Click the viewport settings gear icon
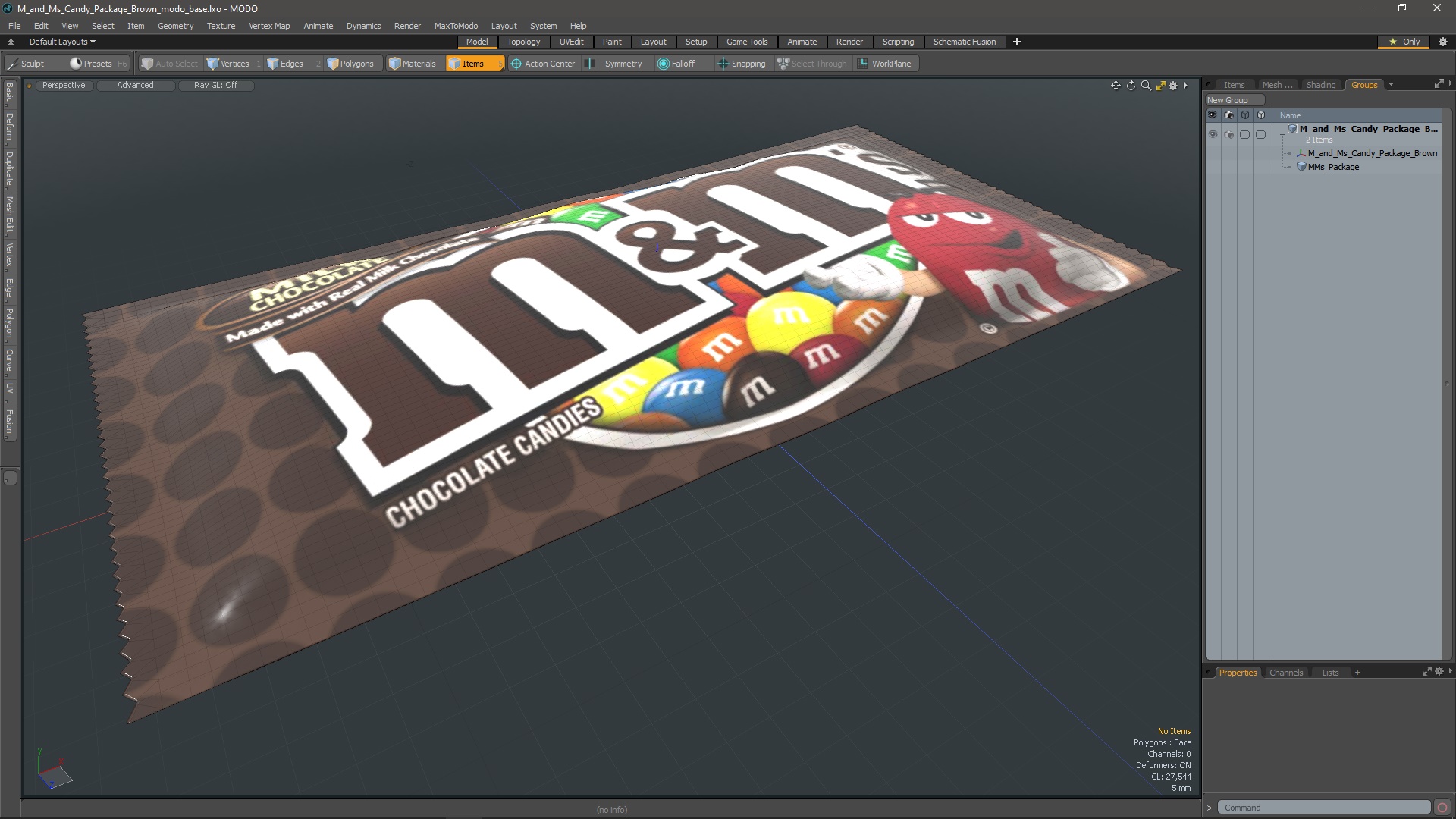Viewport: 1456px width, 819px height. 1173,86
